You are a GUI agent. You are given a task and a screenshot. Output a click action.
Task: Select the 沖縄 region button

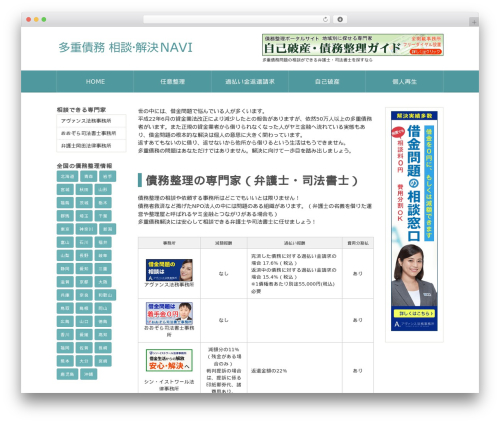(88, 374)
